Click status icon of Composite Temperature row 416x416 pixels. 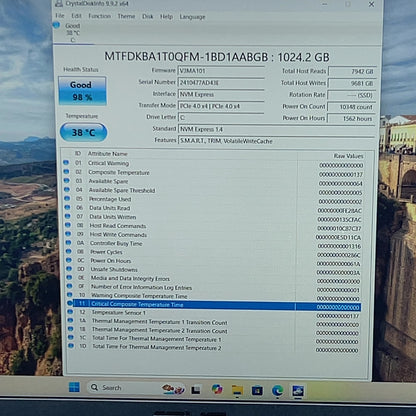66,172
